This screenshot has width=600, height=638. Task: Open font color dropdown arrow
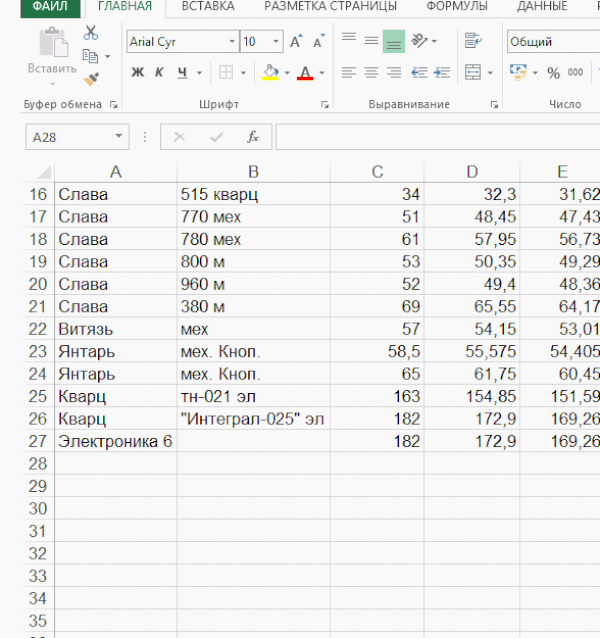pos(322,73)
